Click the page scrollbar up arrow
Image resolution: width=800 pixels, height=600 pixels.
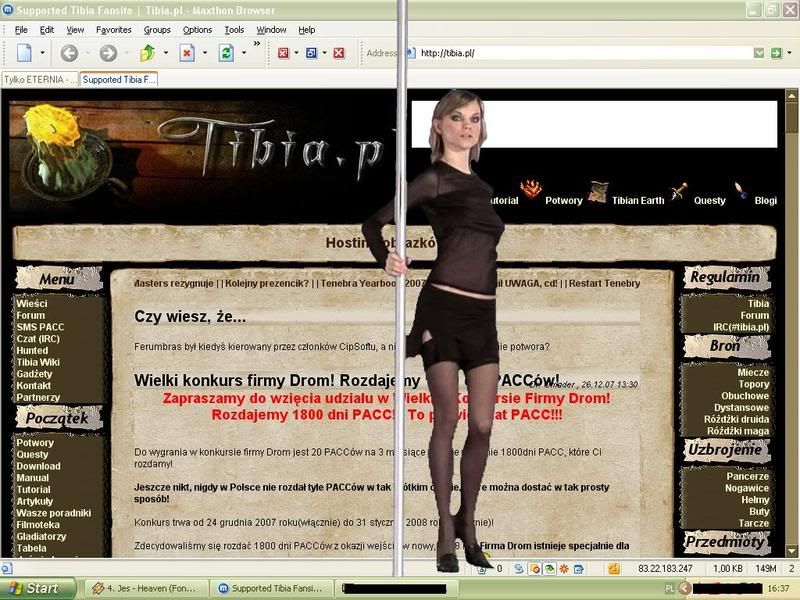point(791,95)
